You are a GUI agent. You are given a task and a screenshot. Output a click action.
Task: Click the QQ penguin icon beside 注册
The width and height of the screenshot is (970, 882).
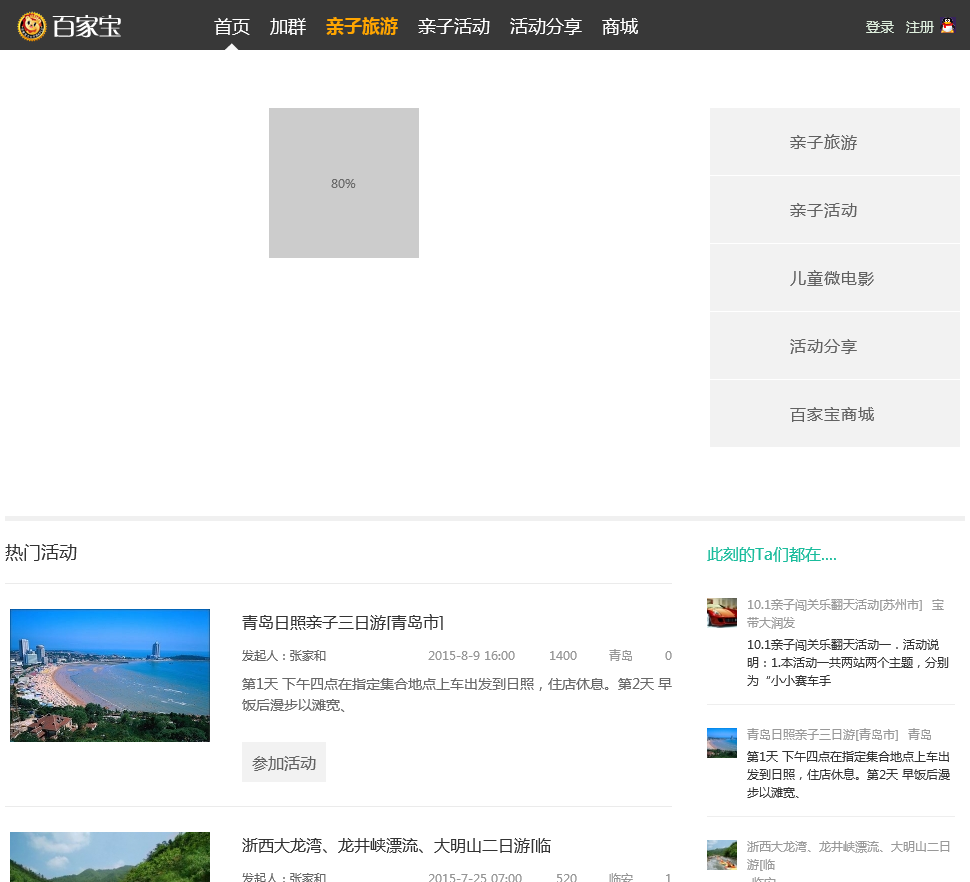pyautogui.click(x=948, y=25)
